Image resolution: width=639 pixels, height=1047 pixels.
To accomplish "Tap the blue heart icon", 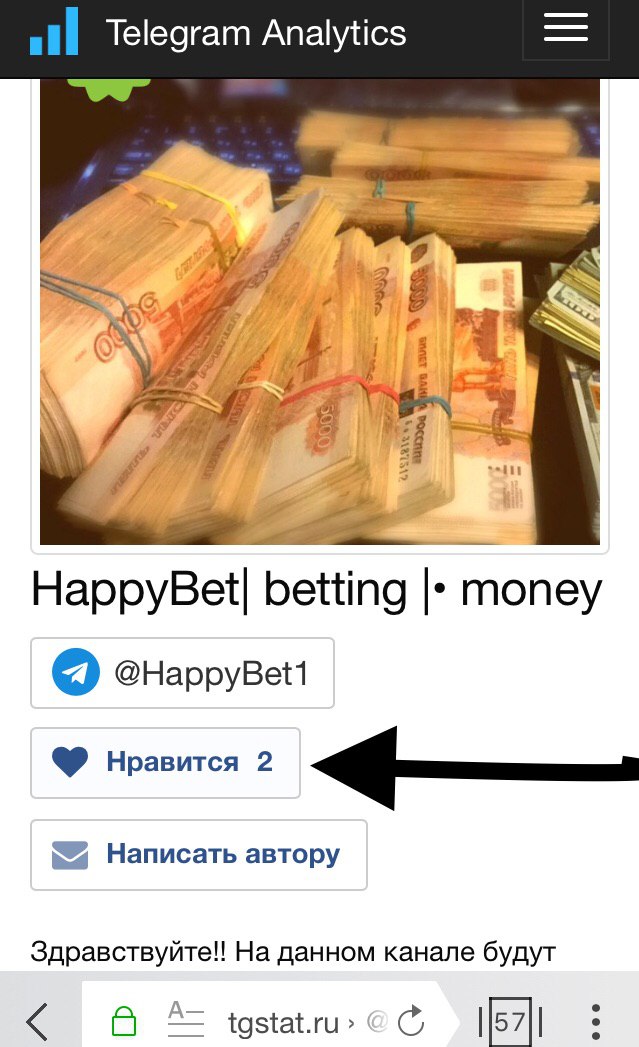I will click(70, 762).
